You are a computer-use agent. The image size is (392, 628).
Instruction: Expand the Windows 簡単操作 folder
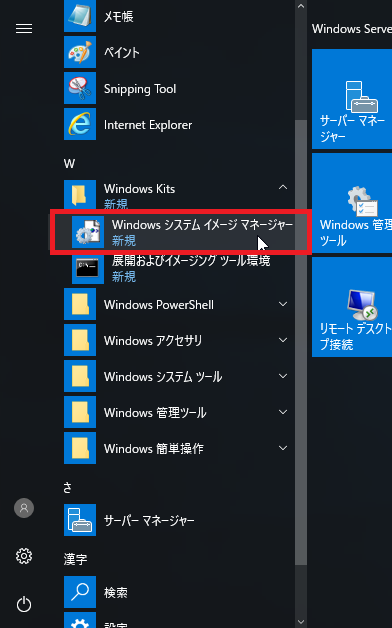point(283,449)
